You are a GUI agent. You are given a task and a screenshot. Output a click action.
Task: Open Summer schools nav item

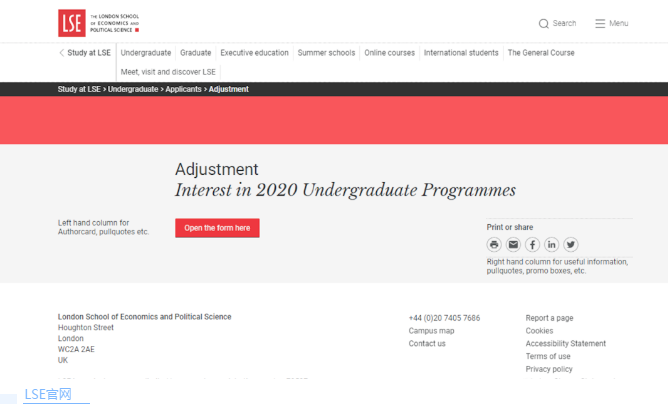point(326,53)
